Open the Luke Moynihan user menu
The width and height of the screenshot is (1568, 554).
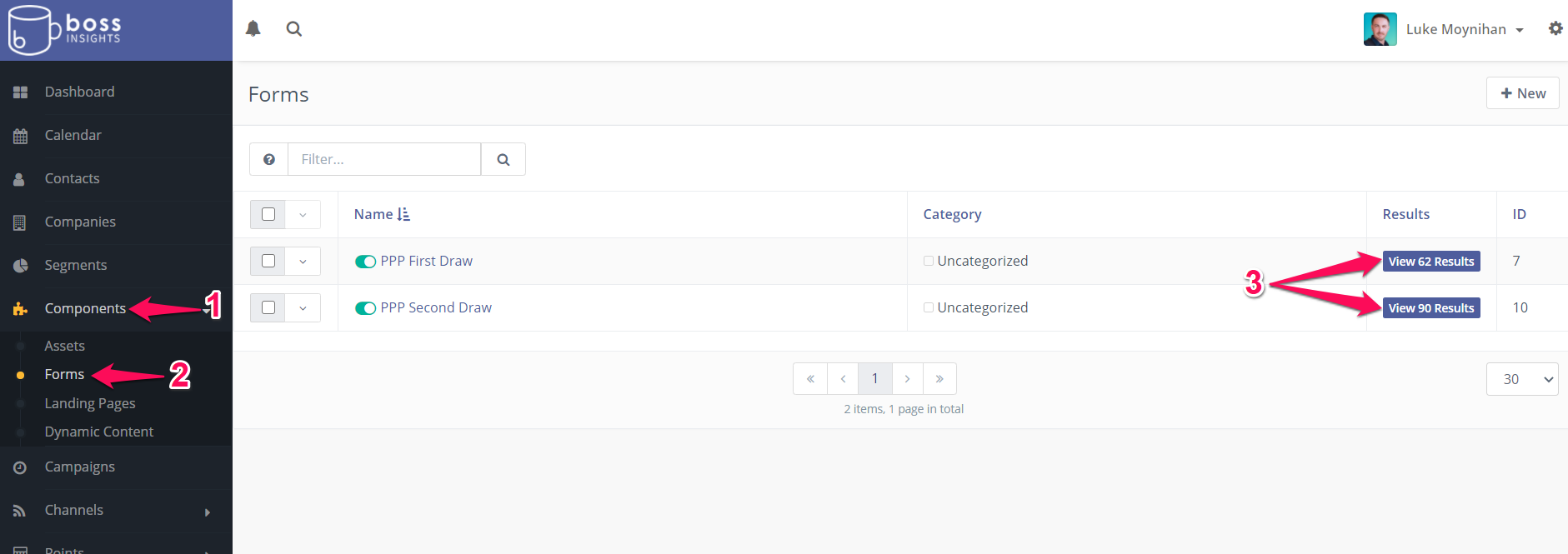coord(1465,29)
